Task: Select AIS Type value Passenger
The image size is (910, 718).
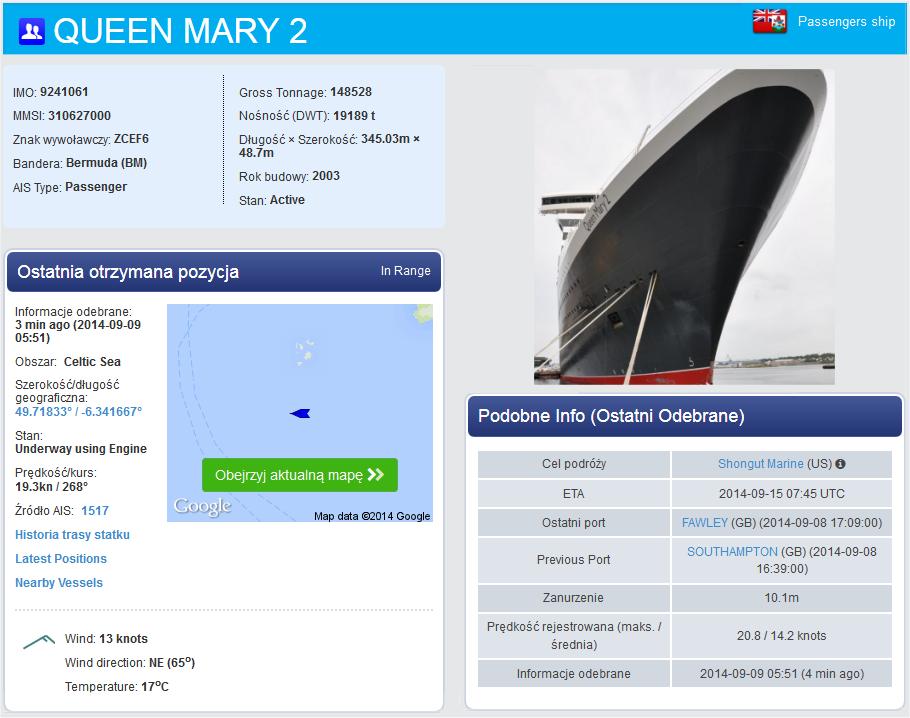Action: (x=96, y=187)
